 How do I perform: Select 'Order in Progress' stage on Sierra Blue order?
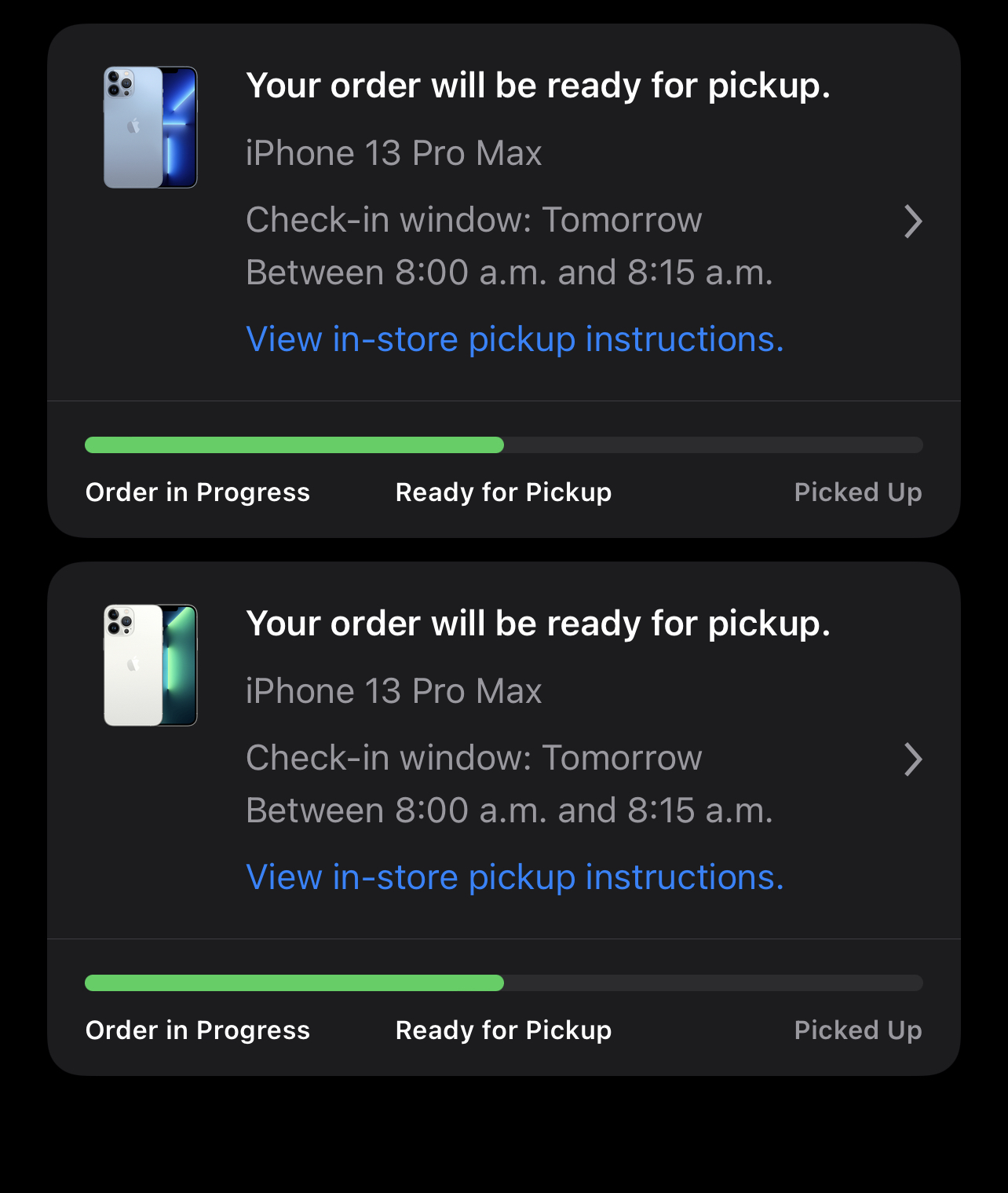[x=198, y=492]
